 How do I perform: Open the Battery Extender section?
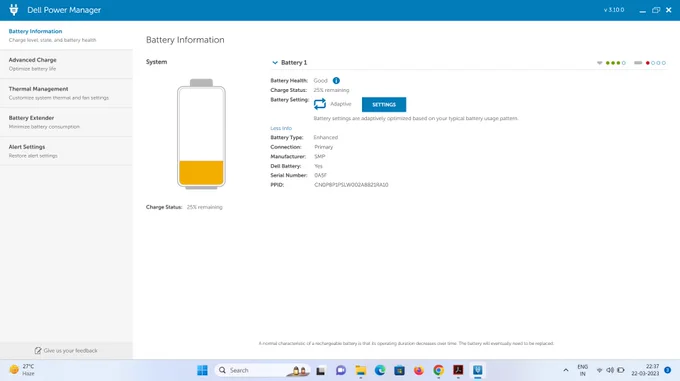[x=66, y=122]
